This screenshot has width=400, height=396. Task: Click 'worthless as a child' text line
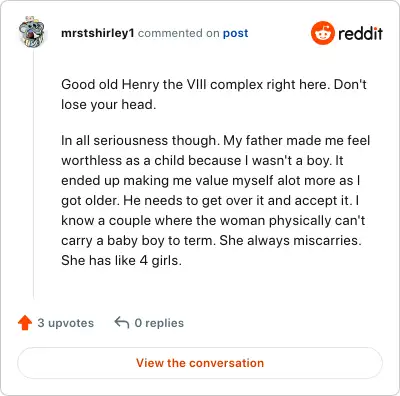[x=202, y=161]
